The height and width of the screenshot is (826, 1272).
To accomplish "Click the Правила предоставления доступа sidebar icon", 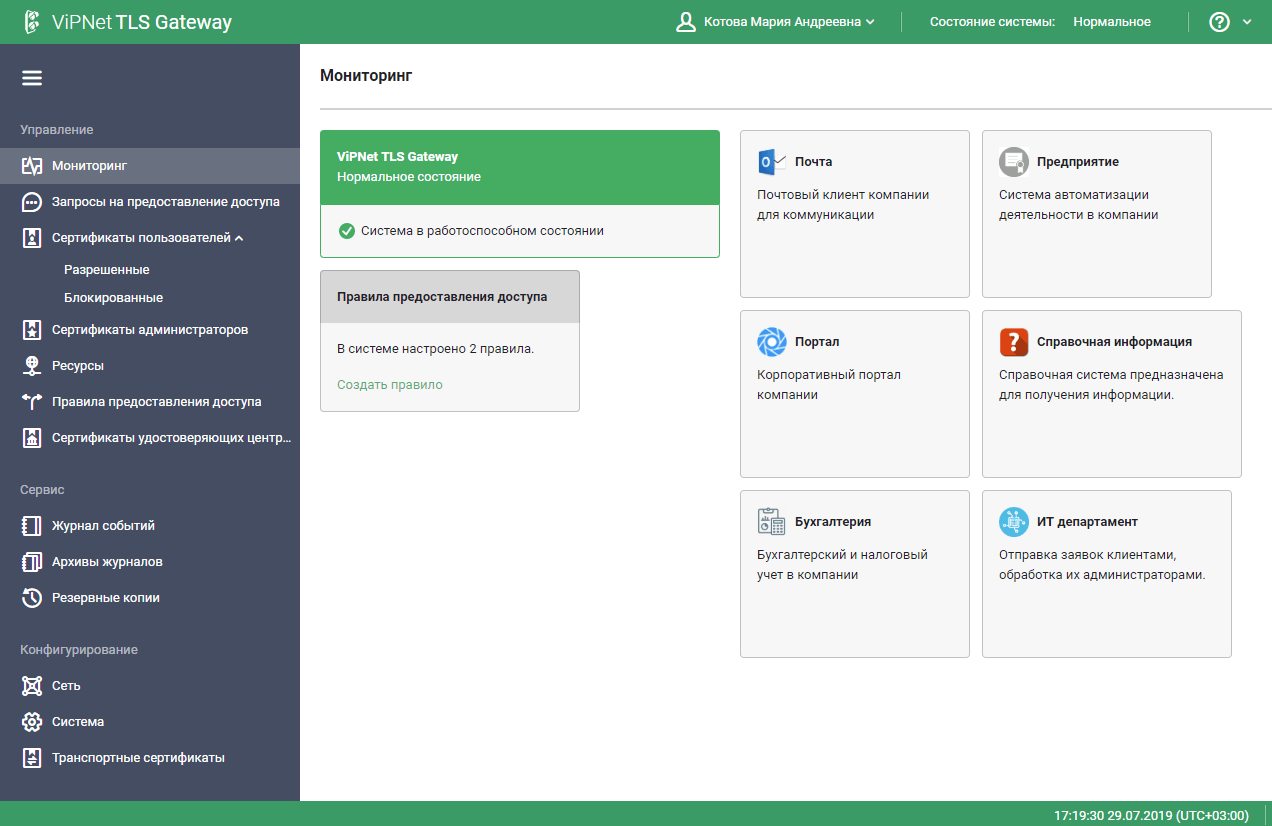I will click(32, 402).
